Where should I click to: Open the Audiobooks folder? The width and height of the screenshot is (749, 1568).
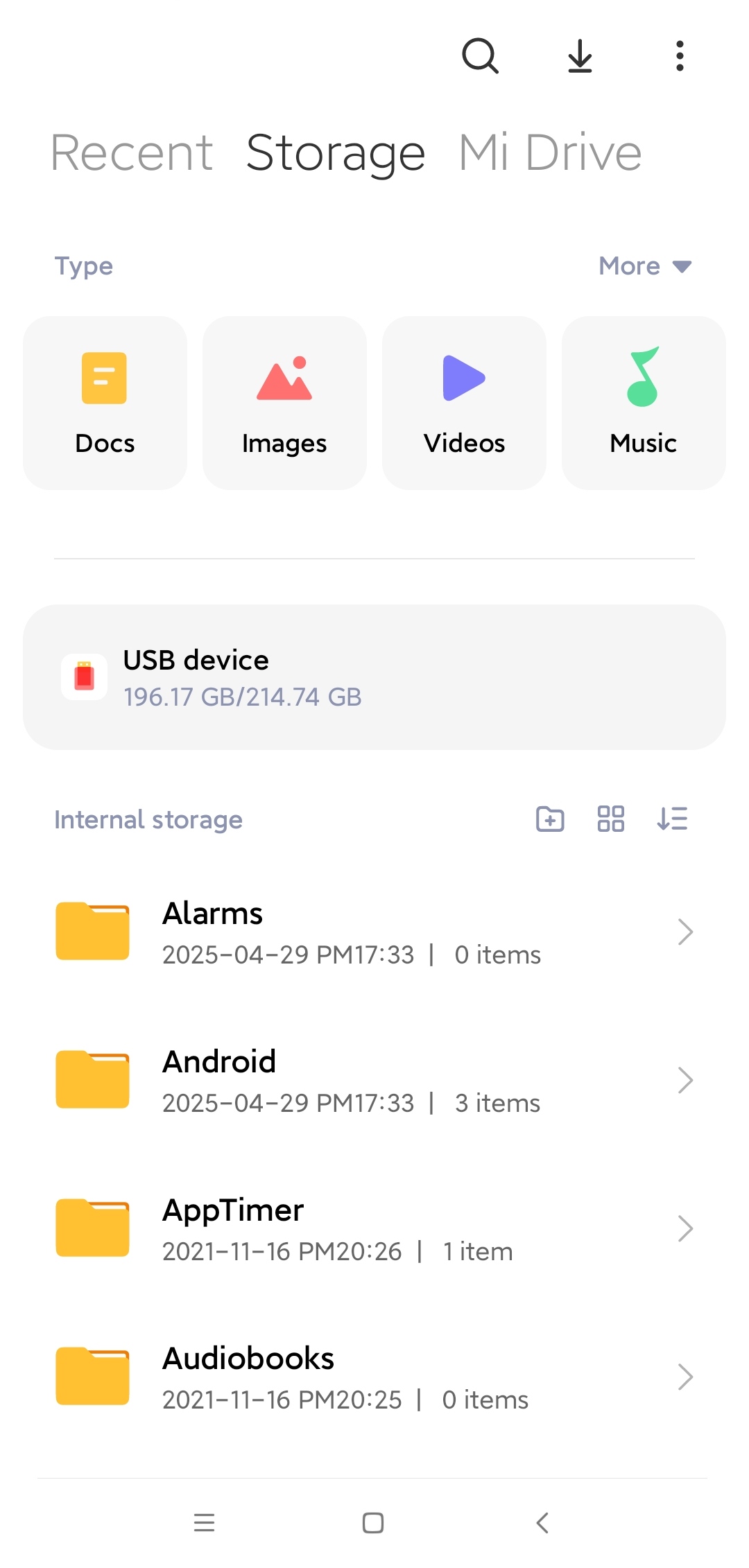tap(374, 1377)
